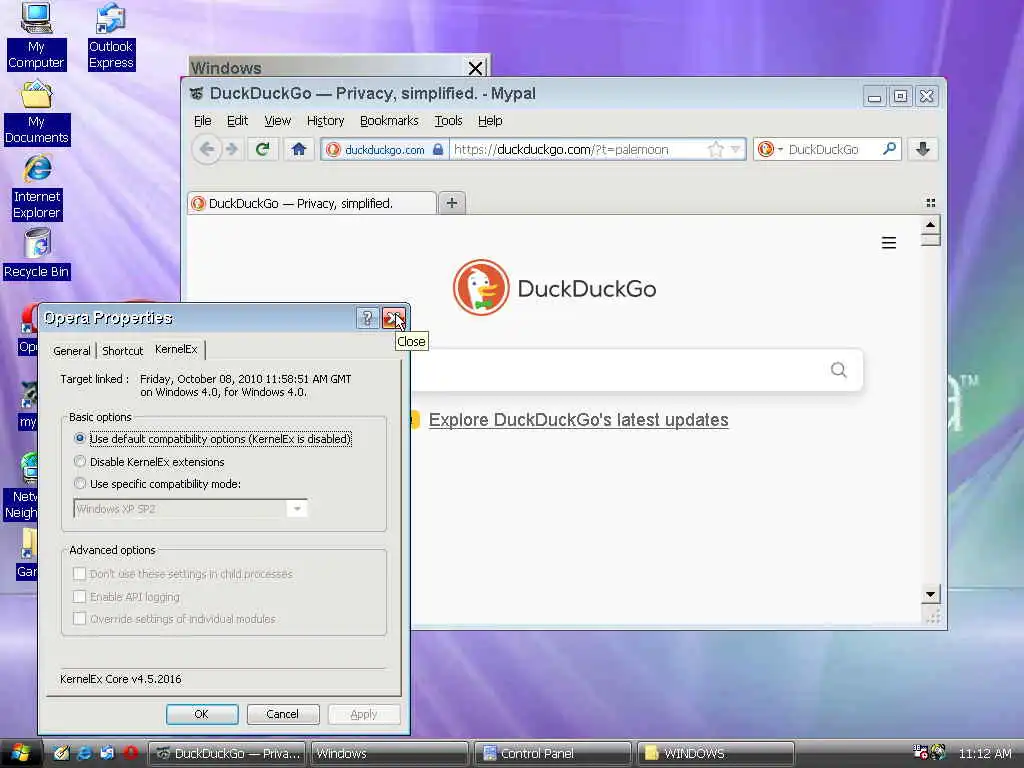Open the Help menu in Mypal
1024x768 pixels.
(490, 121)
